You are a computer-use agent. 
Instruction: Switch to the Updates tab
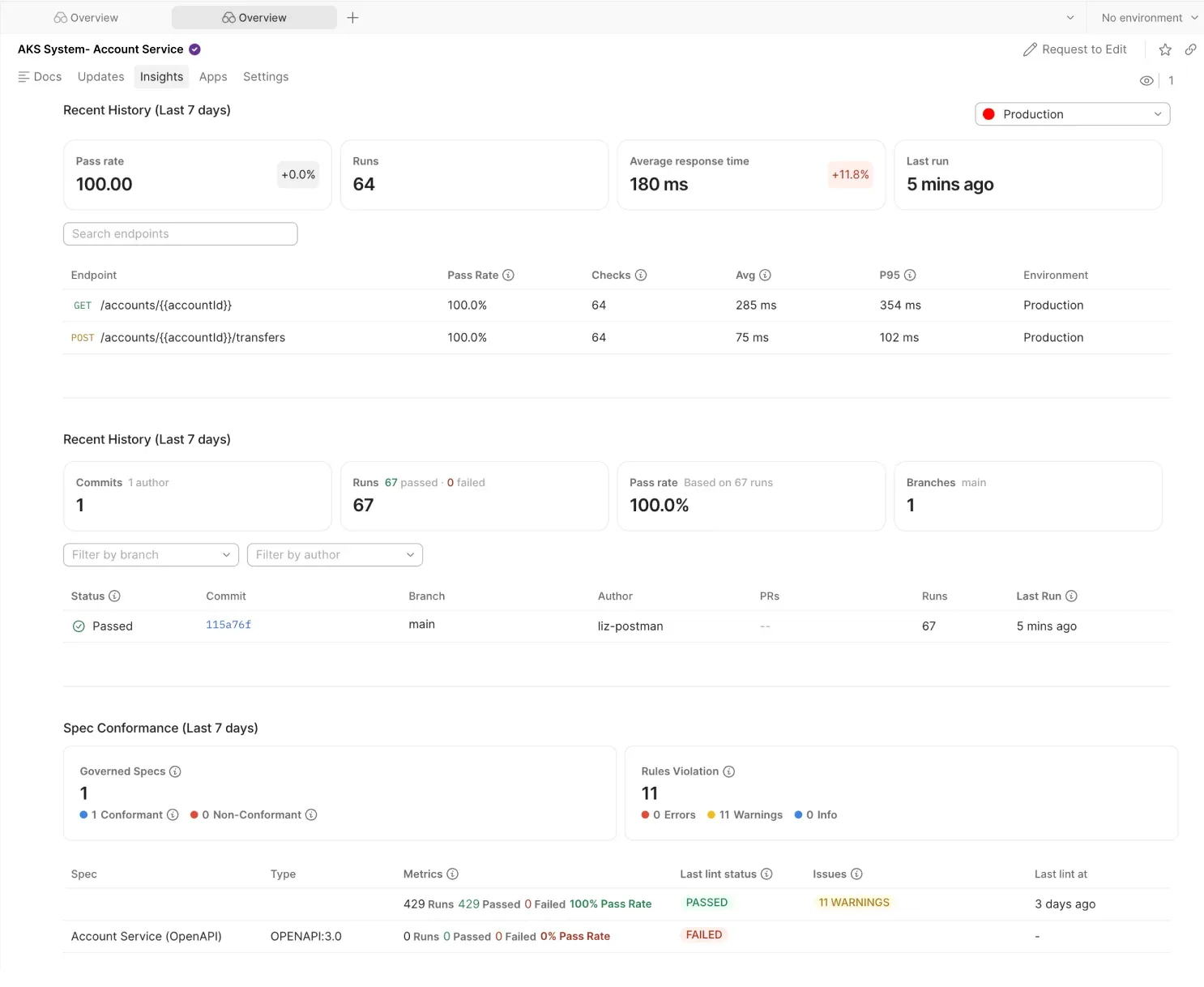coord(101,77)
